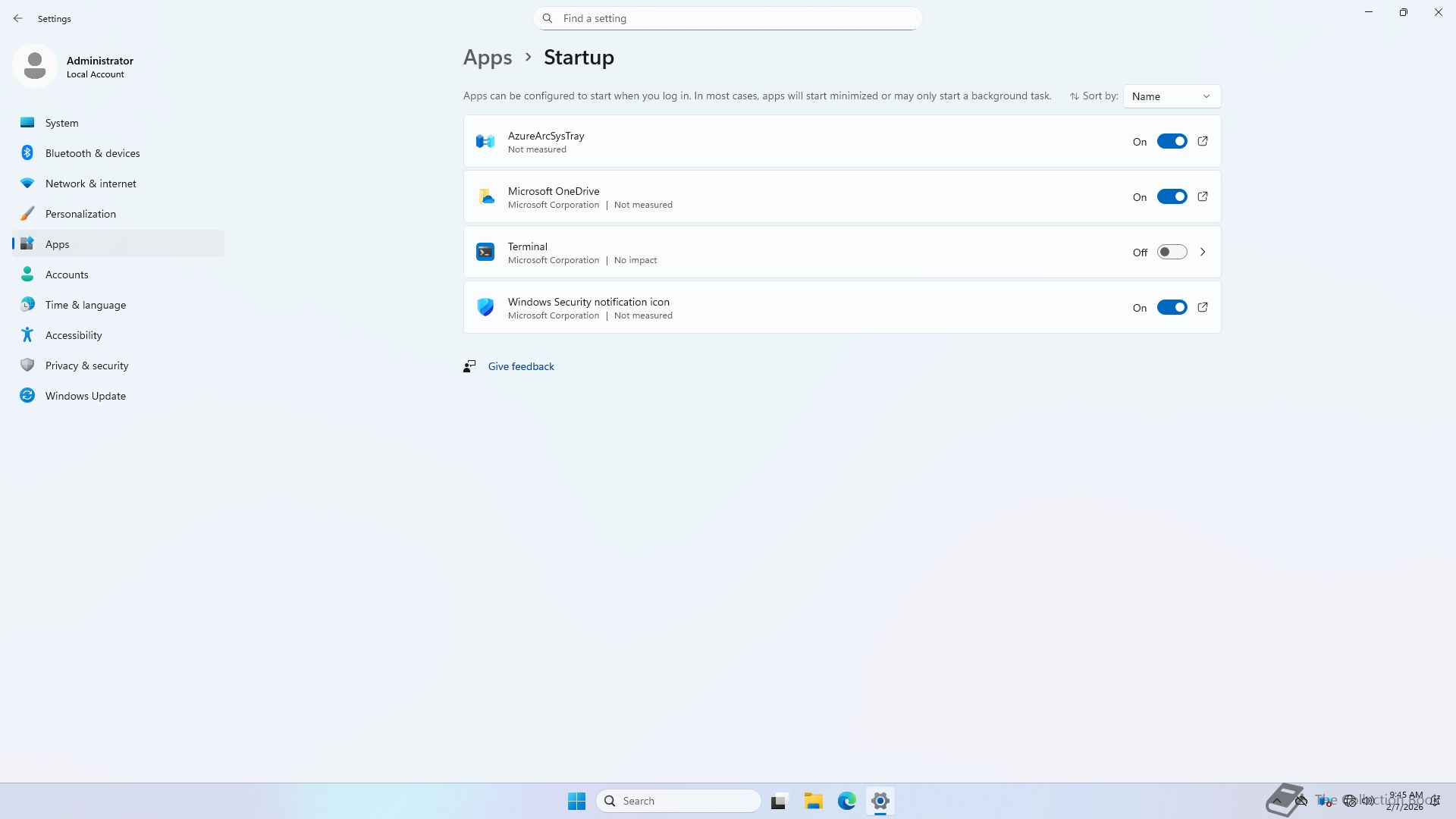The width and height of the screenshot is (1456, 819).
Task: Turn off Microsoft OneDrive startup
Action: tap(1172, 196)
